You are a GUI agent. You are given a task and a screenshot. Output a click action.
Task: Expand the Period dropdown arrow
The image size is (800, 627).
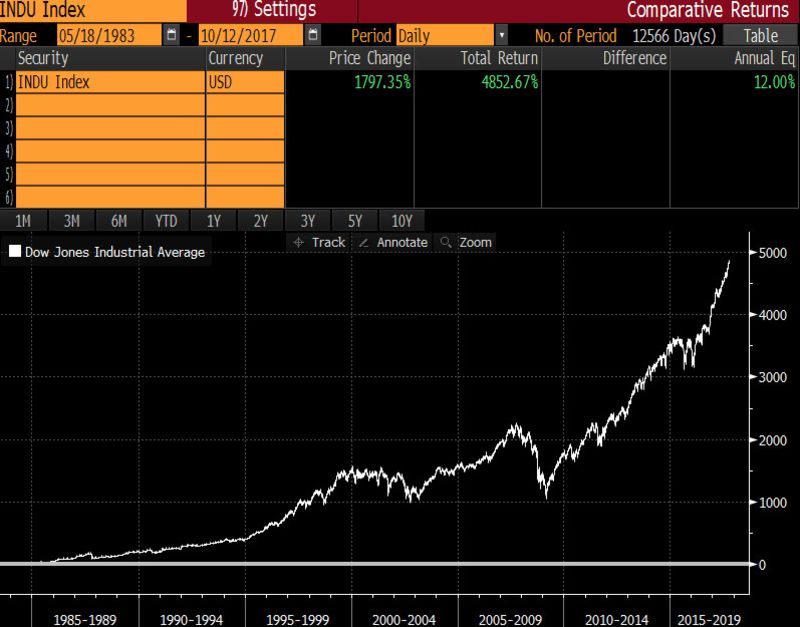pos(502,35)
